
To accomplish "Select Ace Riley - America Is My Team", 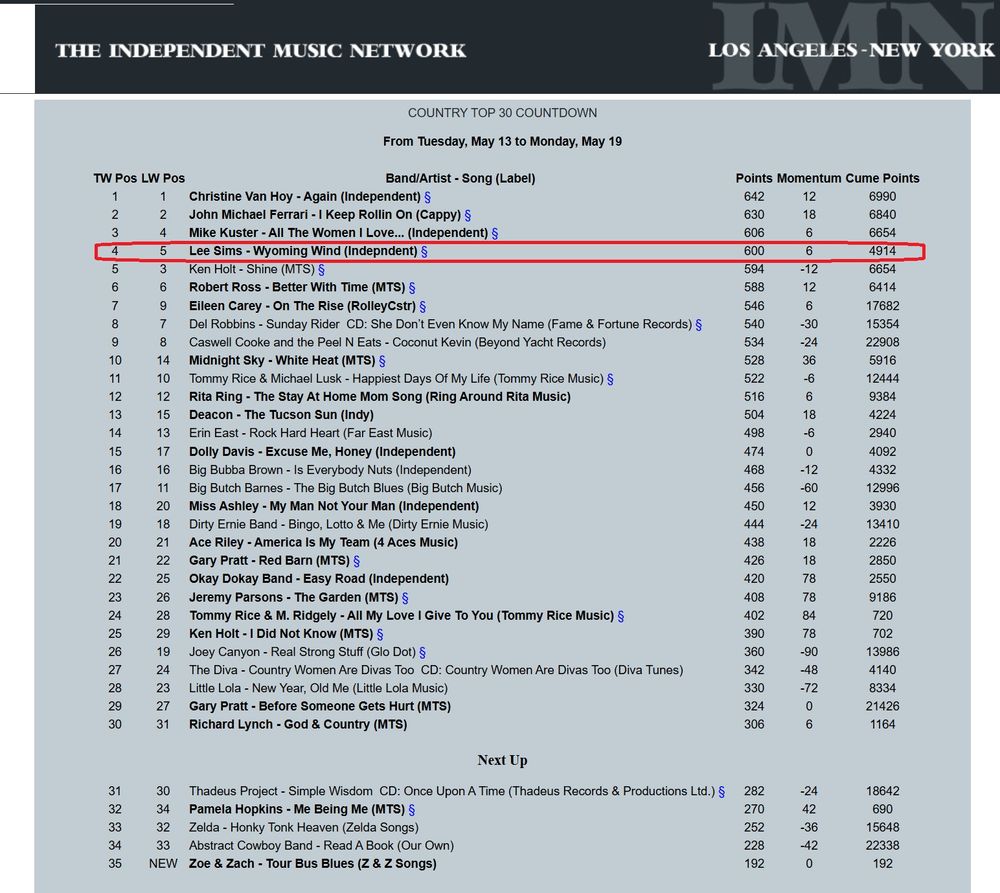I will click(323, 543).
